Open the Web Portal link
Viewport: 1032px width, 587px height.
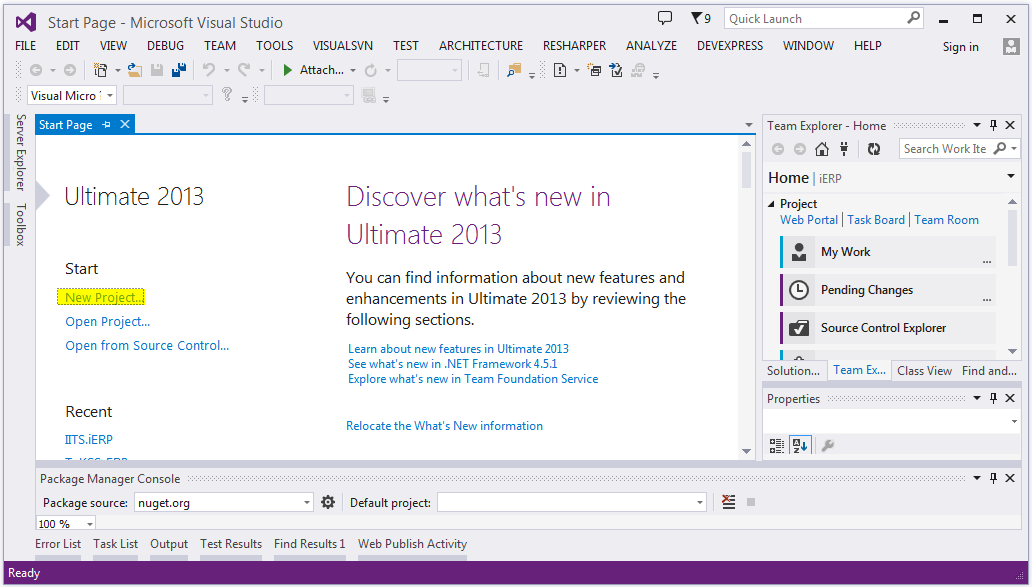809,220
